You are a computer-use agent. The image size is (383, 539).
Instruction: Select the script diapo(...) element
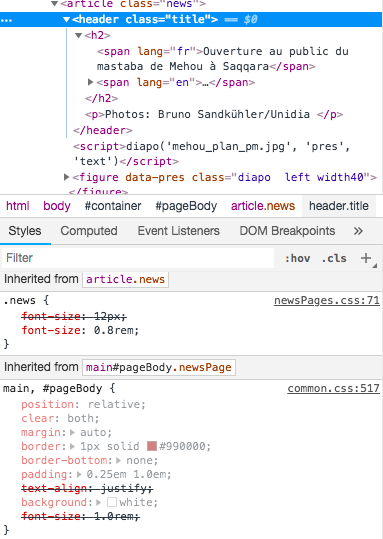212,154
